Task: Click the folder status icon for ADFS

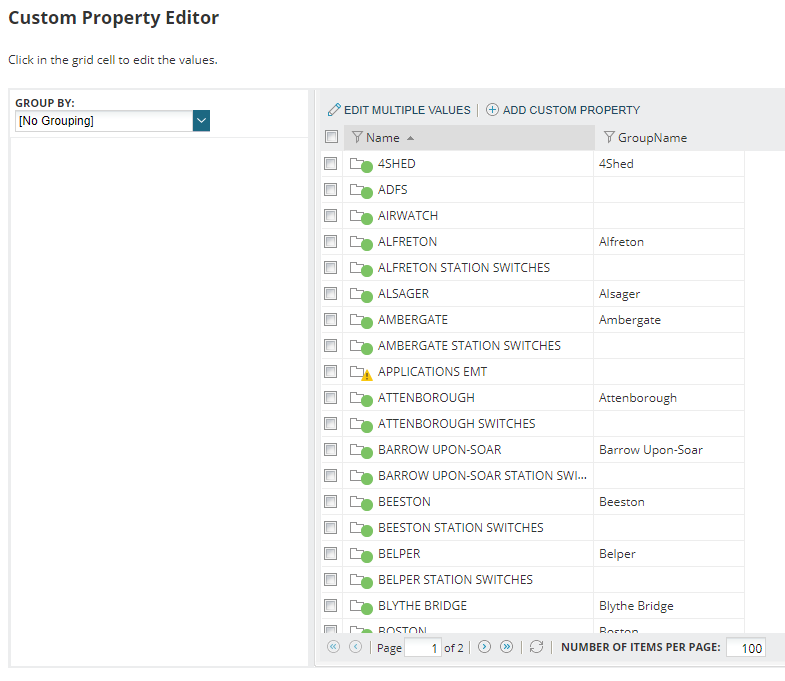Action: pos(361,190)
